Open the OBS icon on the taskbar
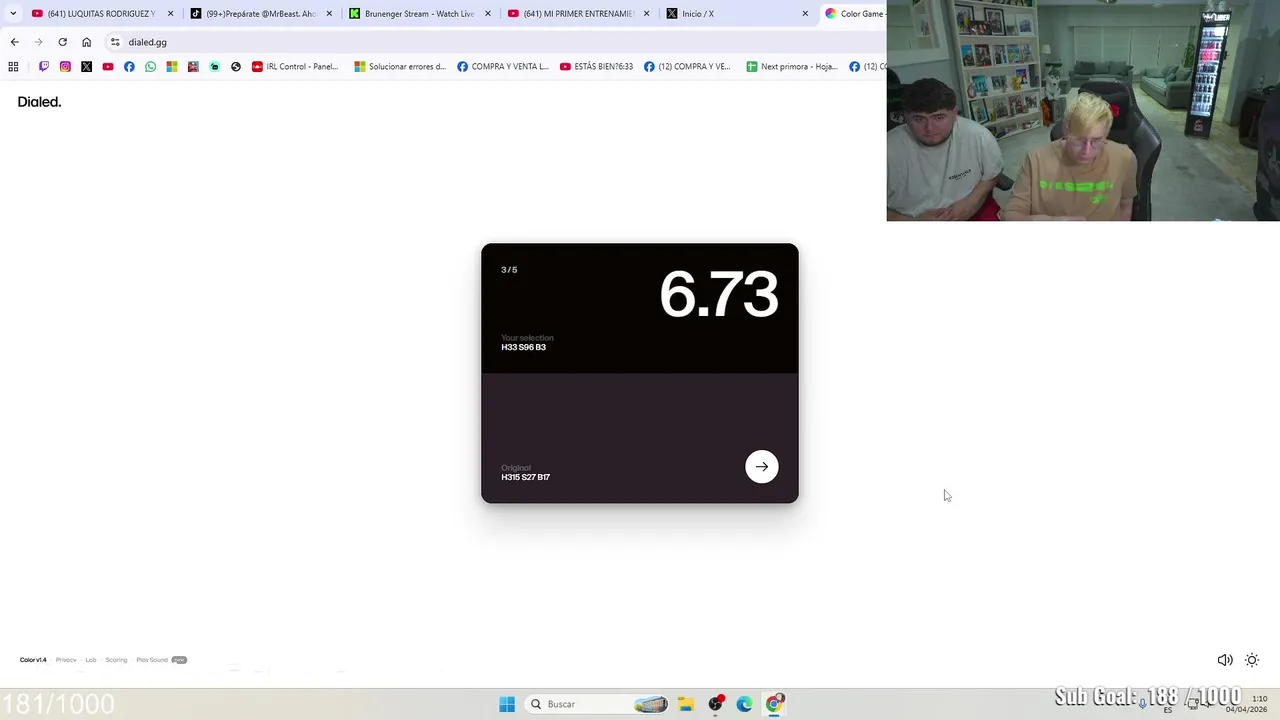 click(x=715, y=704)
